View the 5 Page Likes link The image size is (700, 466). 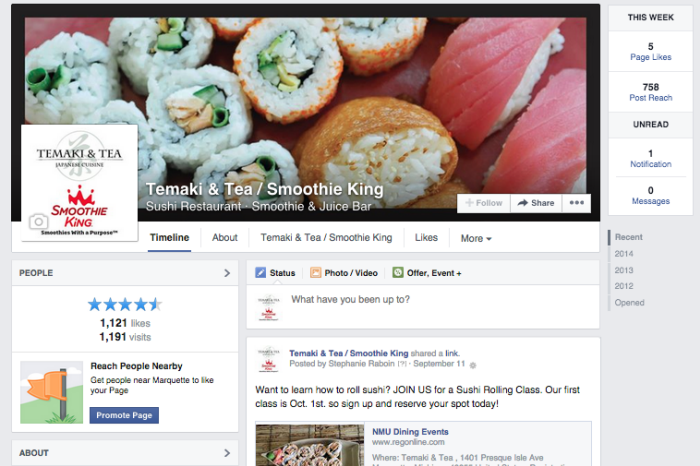(x=650, y=51)
